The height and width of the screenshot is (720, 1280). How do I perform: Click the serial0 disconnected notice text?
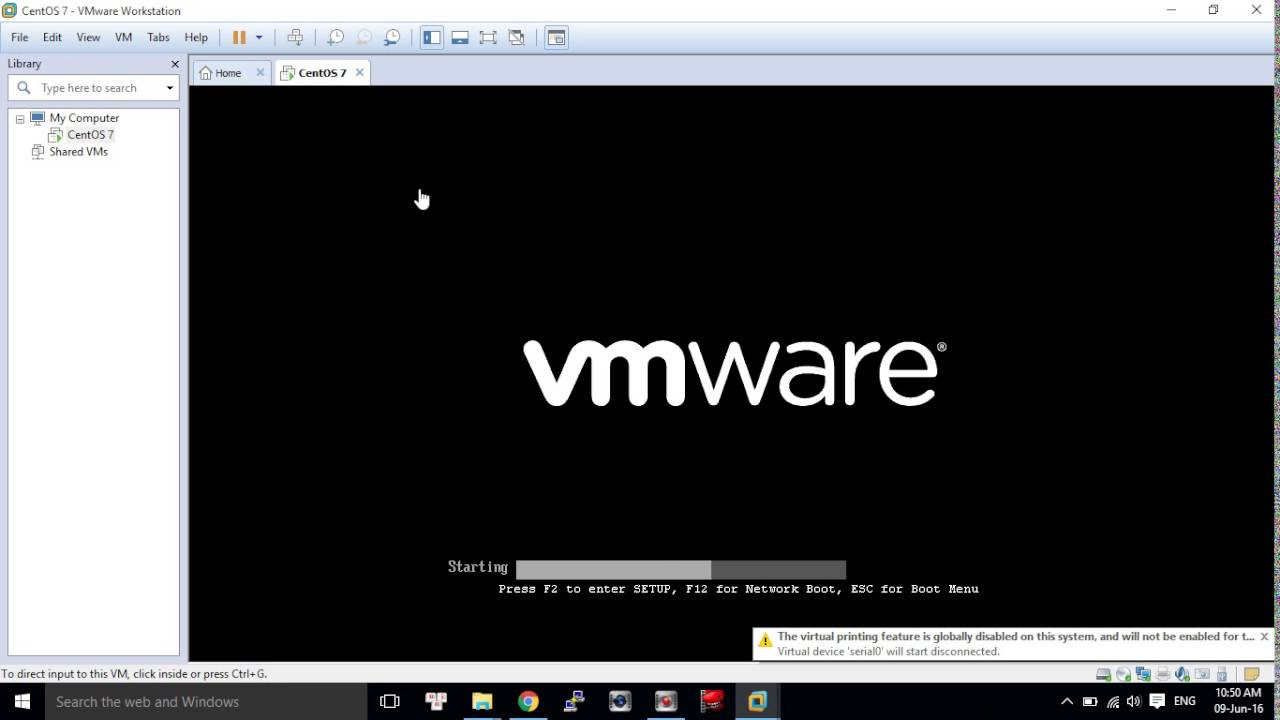pyautogui.click(x=888, y=651)
